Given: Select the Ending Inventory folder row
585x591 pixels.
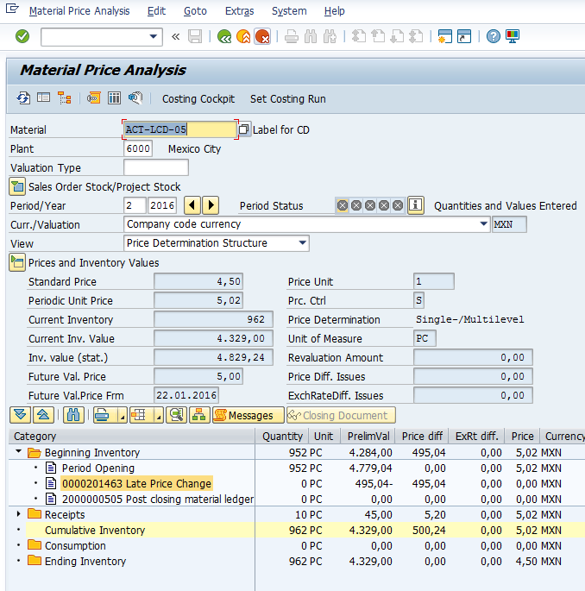Looking at the screenshot, I should point(85,561).
